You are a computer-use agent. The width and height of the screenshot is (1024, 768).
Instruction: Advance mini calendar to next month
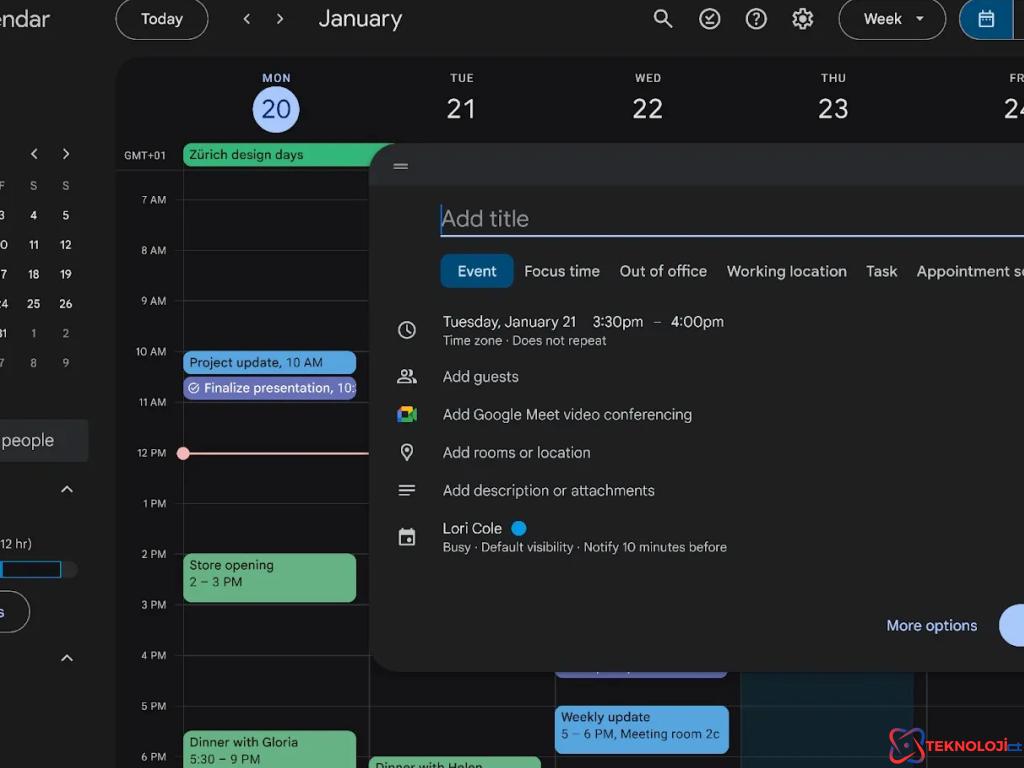click(x=66, y=154)
